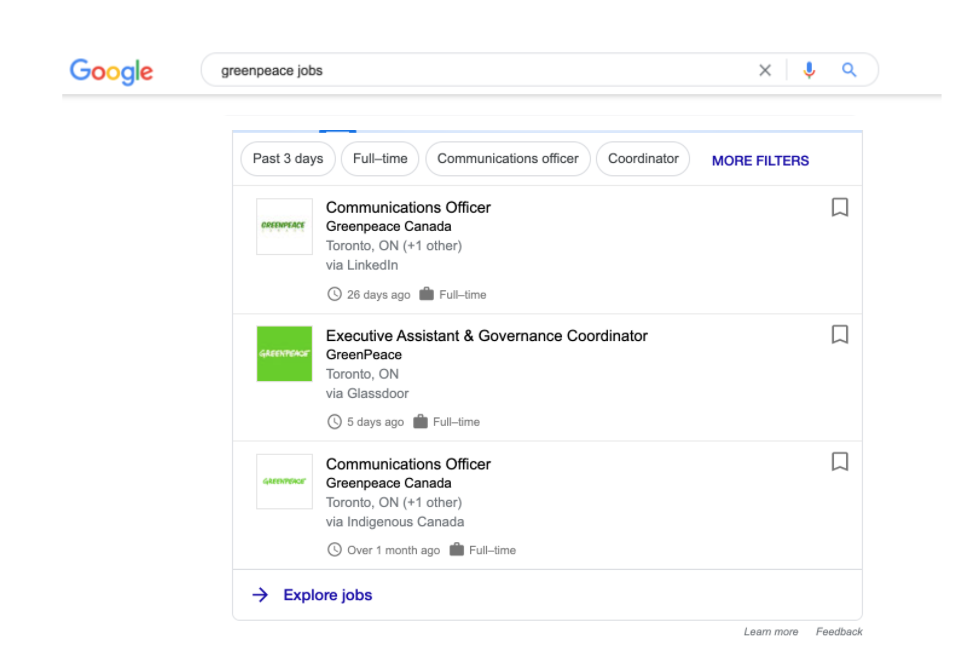Click the search magnifier icon
This screenshot has height=668, width=958.
click(849, 69)
